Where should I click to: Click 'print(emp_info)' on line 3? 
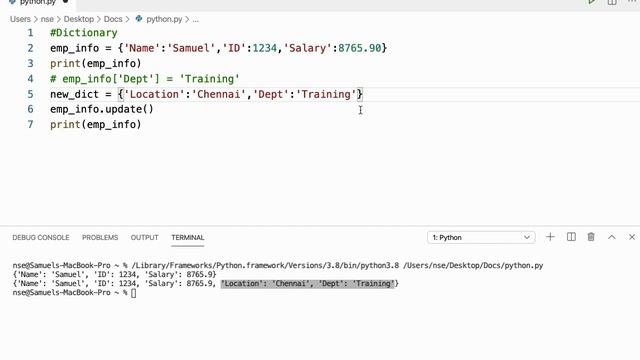(x=96, y=64)
